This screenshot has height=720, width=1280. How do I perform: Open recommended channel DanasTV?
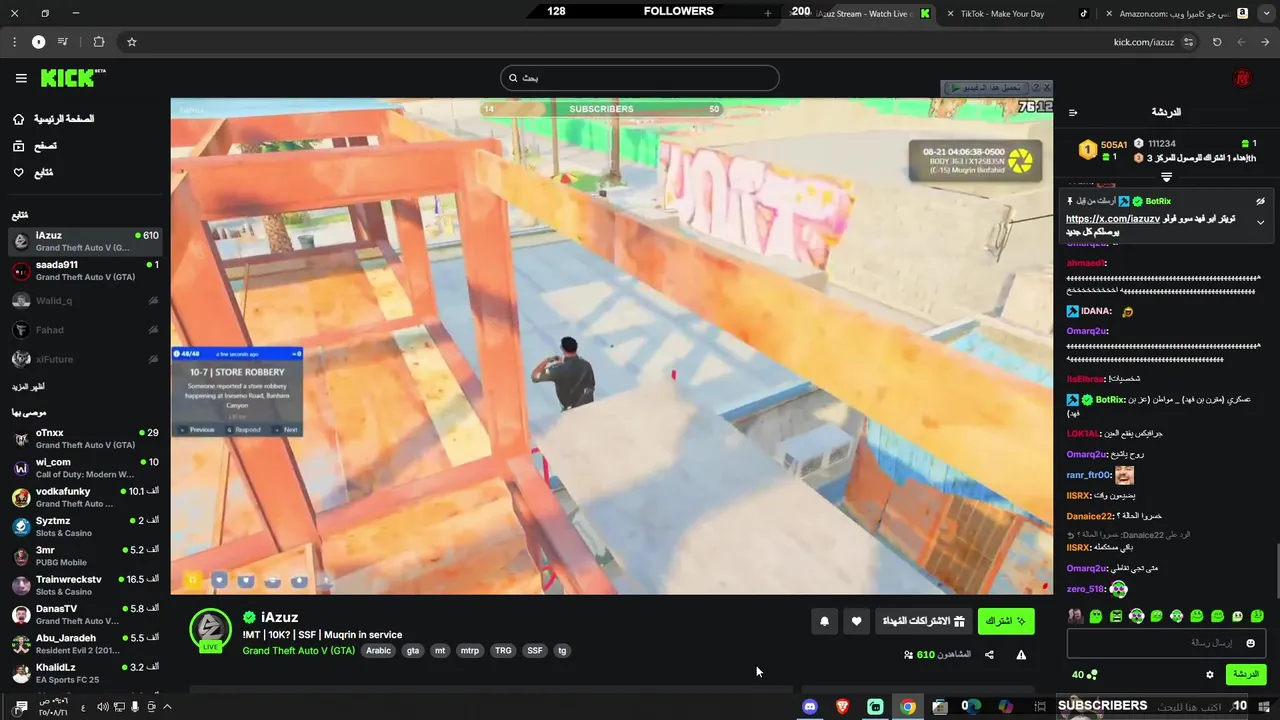click(x=85, y=614)
